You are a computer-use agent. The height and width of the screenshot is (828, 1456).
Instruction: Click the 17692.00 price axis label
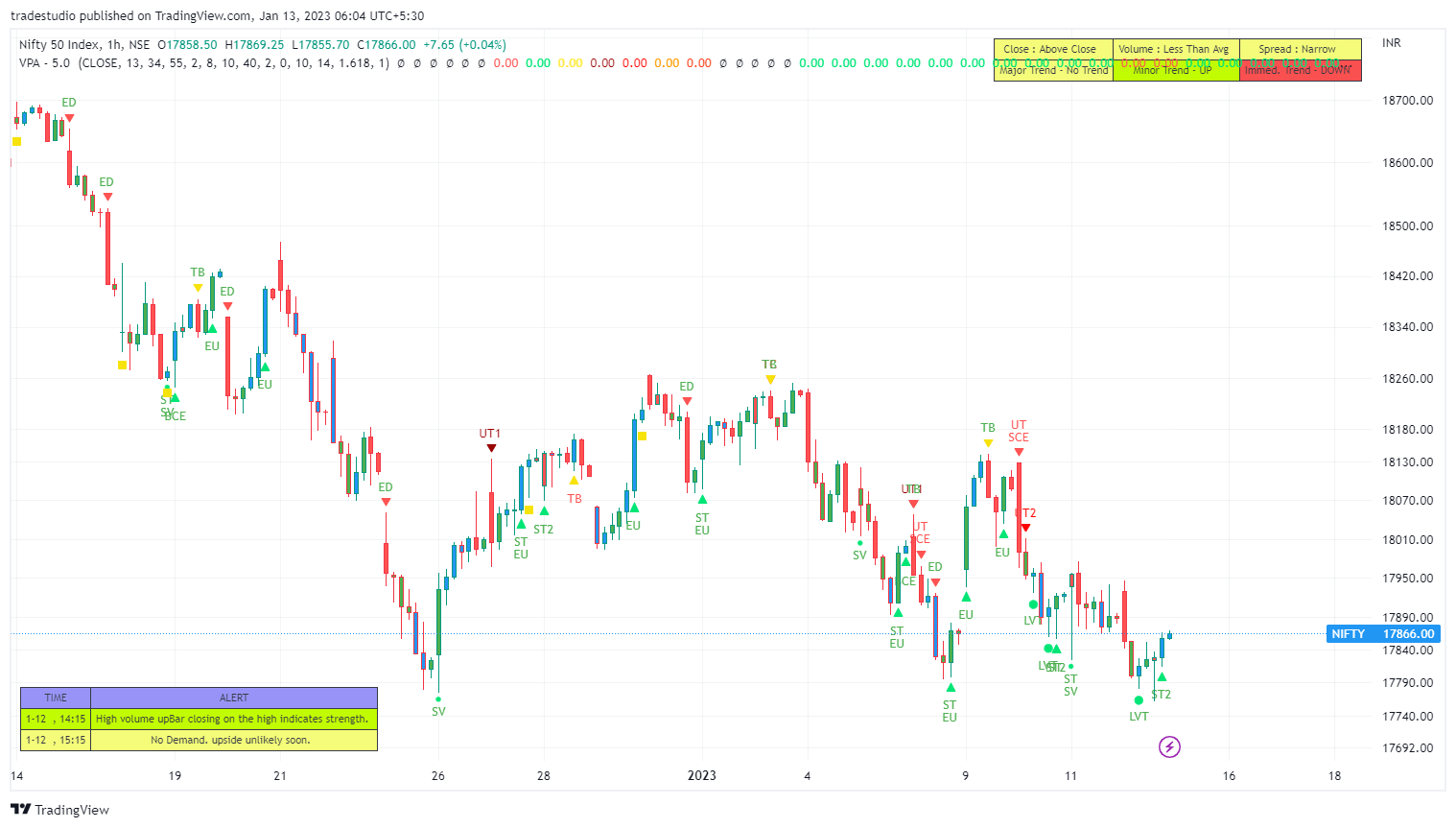[1407, 747]
